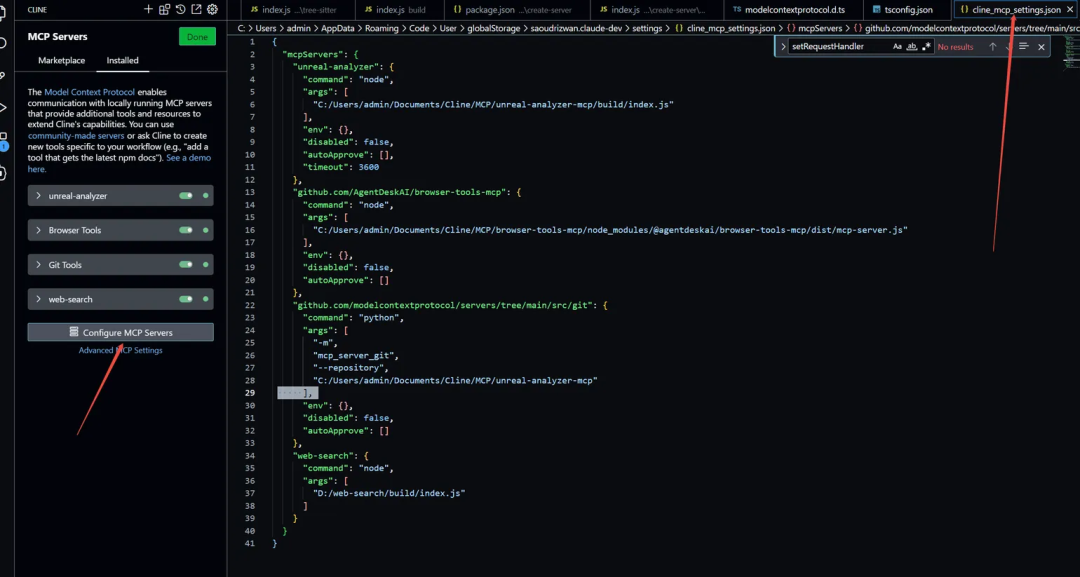The image size is (1080, 577).
Task: Open the index.js create-server editor tab
Action: (x=657, y=10)
